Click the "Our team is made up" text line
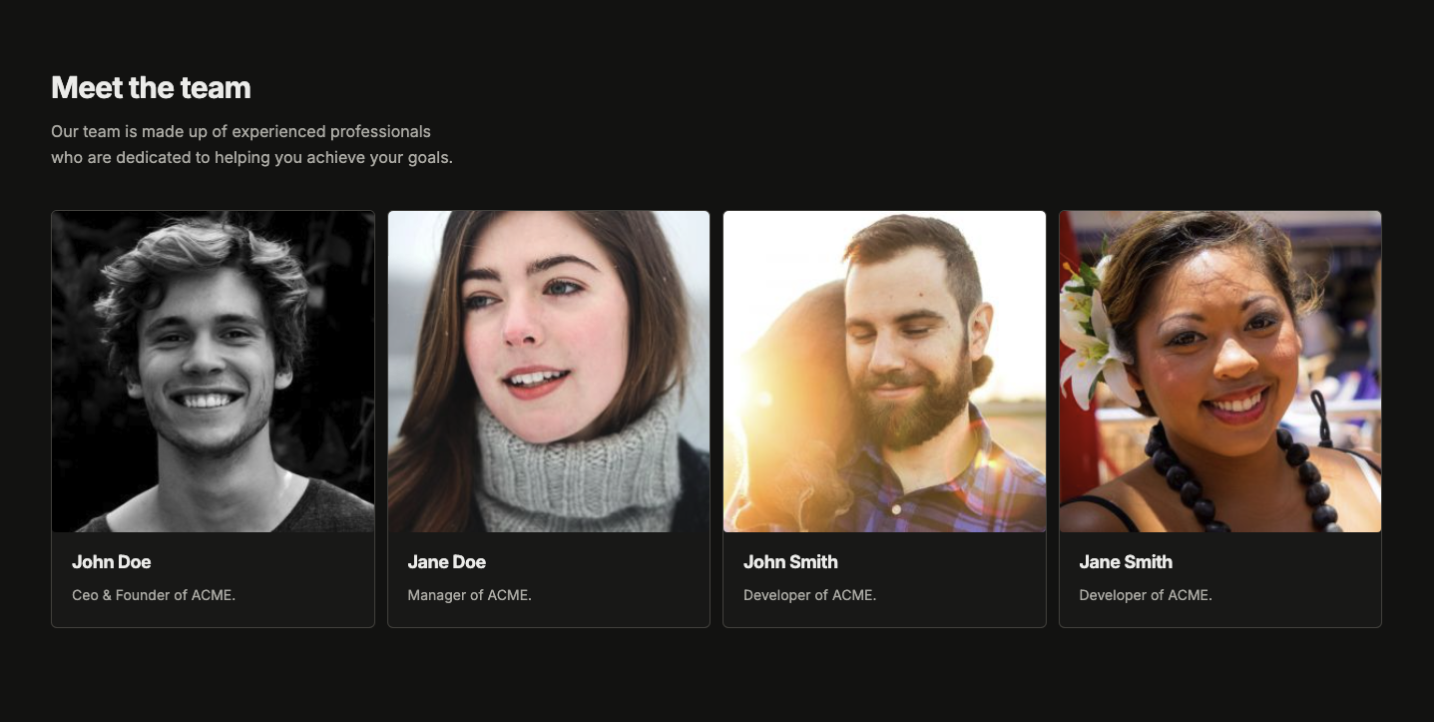Image resolution: width=1434 pixels, height=722 pixels. 240,131
